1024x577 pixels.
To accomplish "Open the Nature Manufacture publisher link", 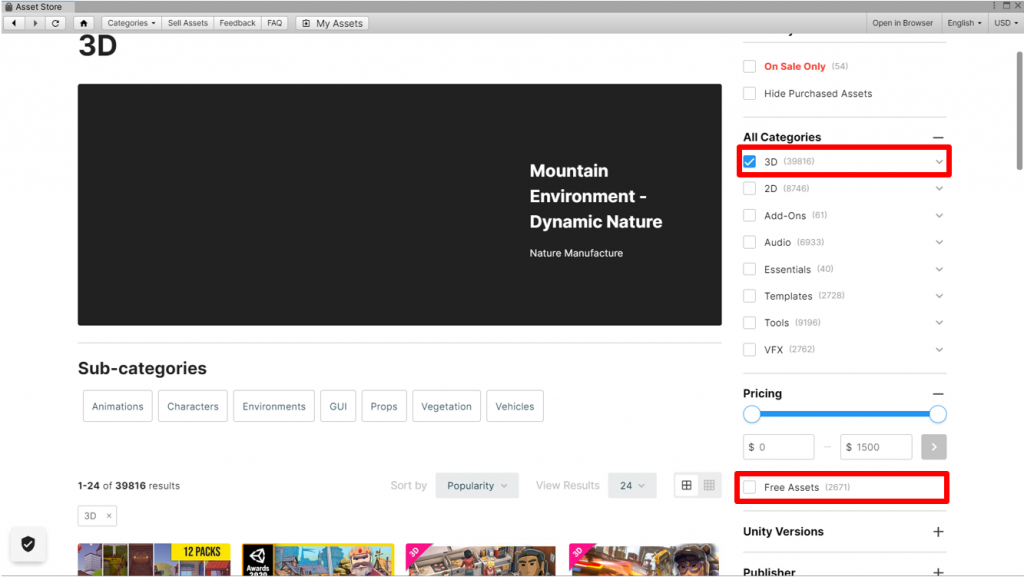I will click(576, 253).
